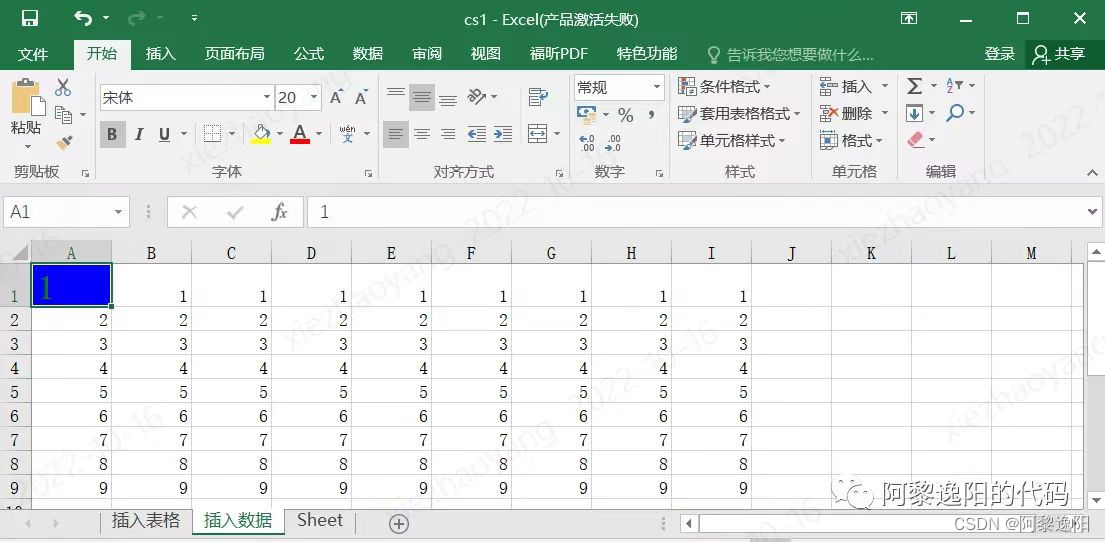Open 套用表格格式 table format menu

click(739, 113)
